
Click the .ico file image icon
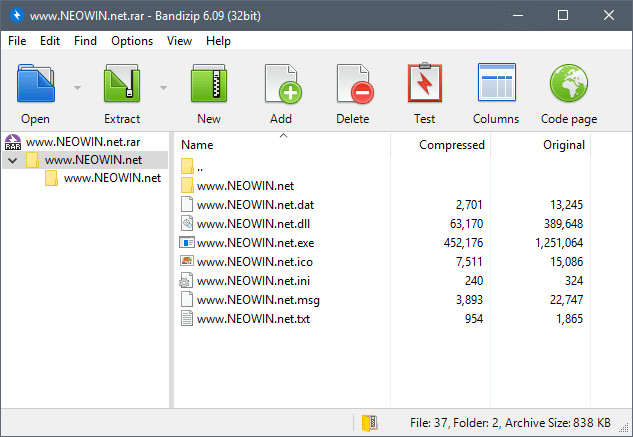(x=187, y=261)
